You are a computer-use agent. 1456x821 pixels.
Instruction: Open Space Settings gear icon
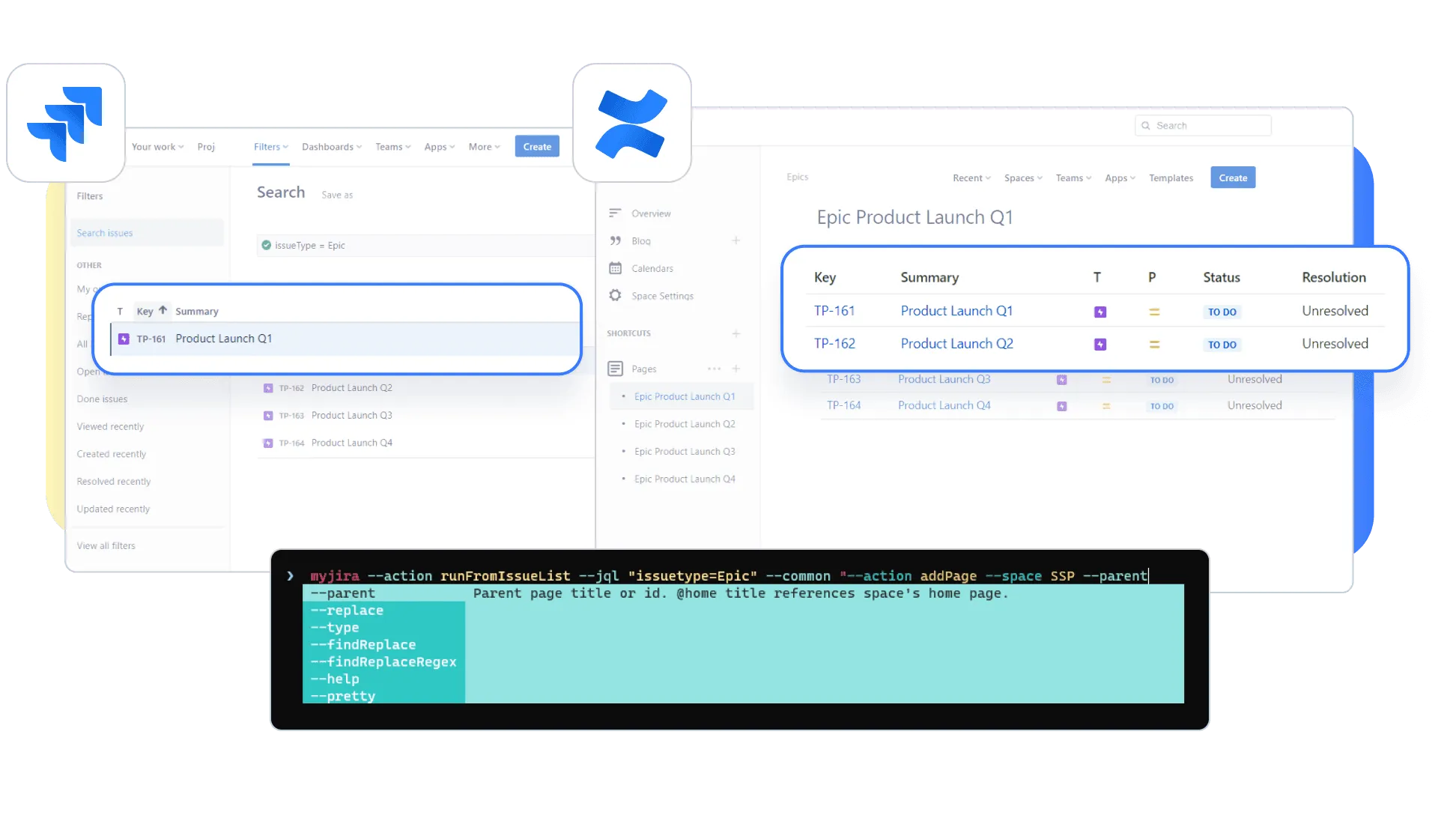[x=615, y=295]
